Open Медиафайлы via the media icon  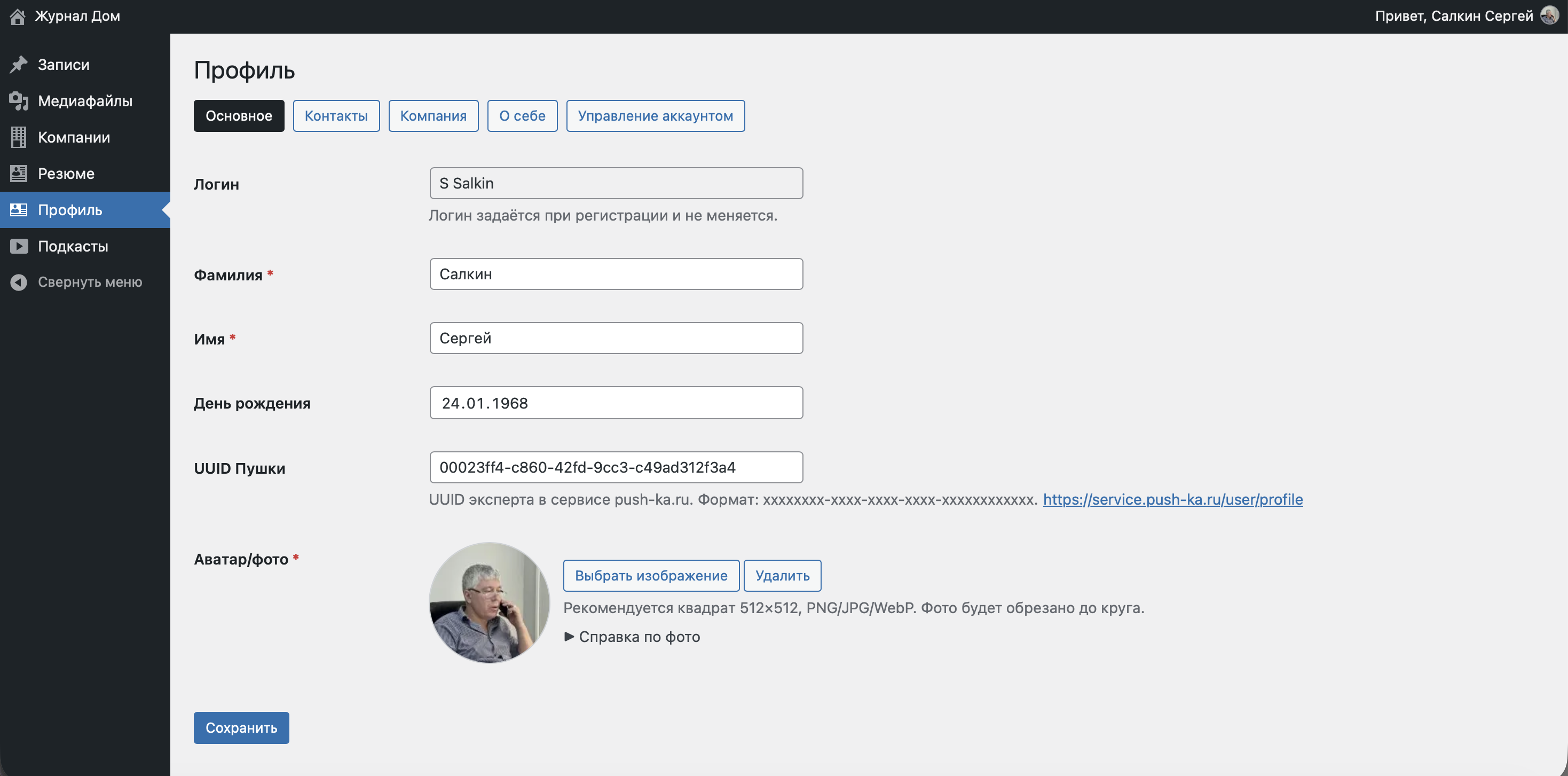click(x=19, y=100)
